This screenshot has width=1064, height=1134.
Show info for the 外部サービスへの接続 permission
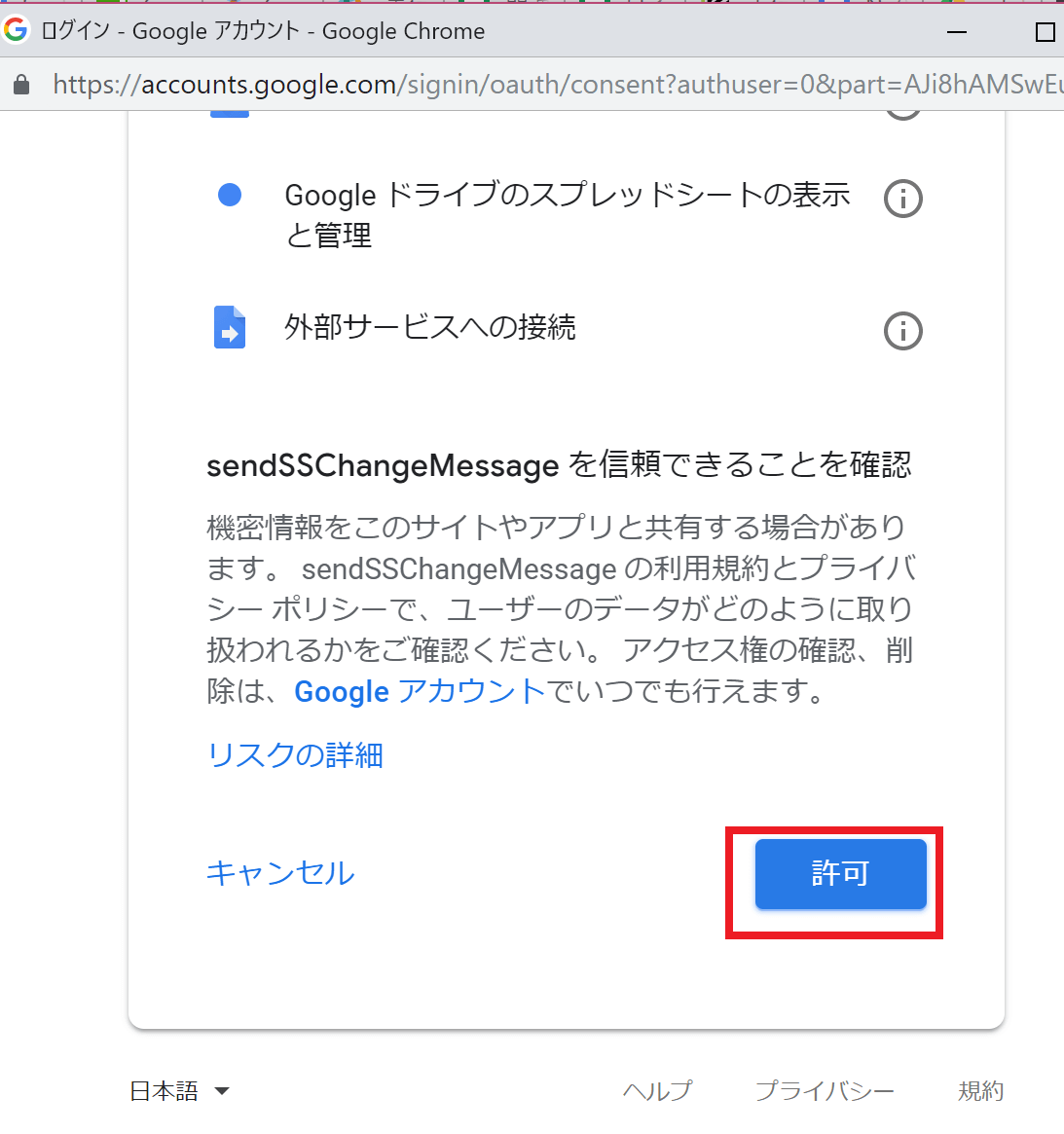click(x=902, y=331)
